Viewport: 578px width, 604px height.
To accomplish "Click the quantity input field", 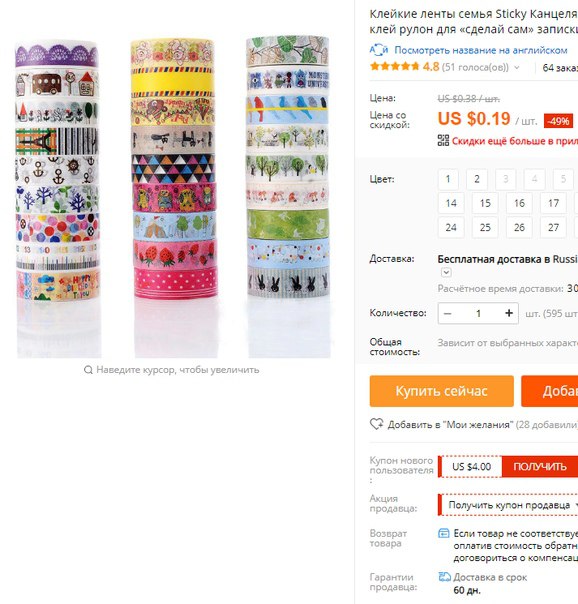I will click(478, 314).
